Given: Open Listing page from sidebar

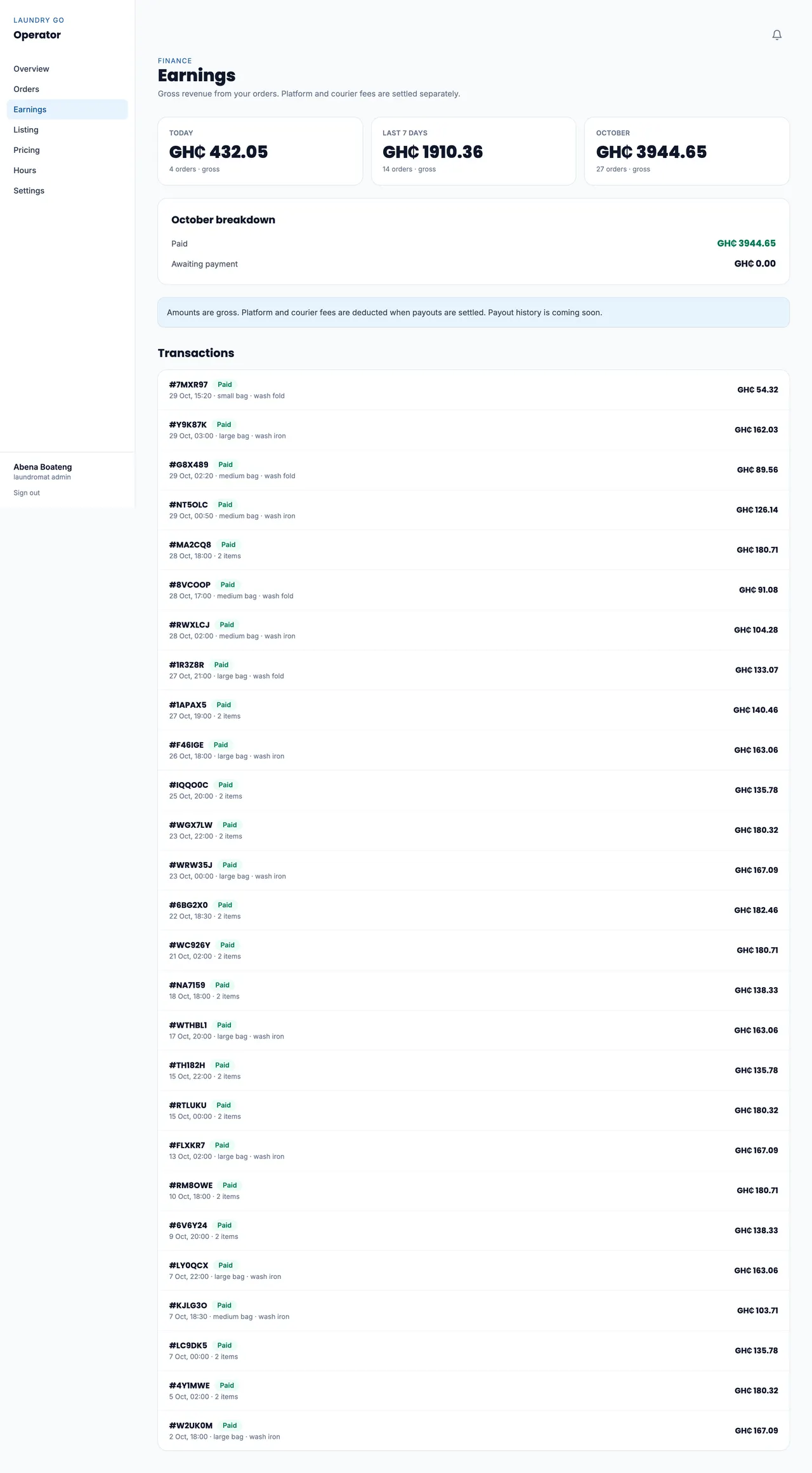Looking at the screenshot, I should pyautogui.click(x=67, y=129).
